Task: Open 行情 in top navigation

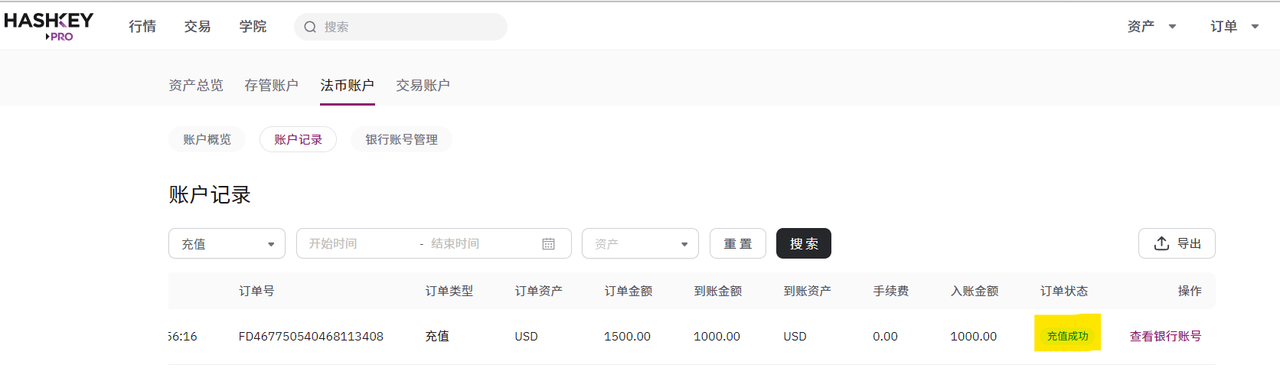Action: pos(142,27)
